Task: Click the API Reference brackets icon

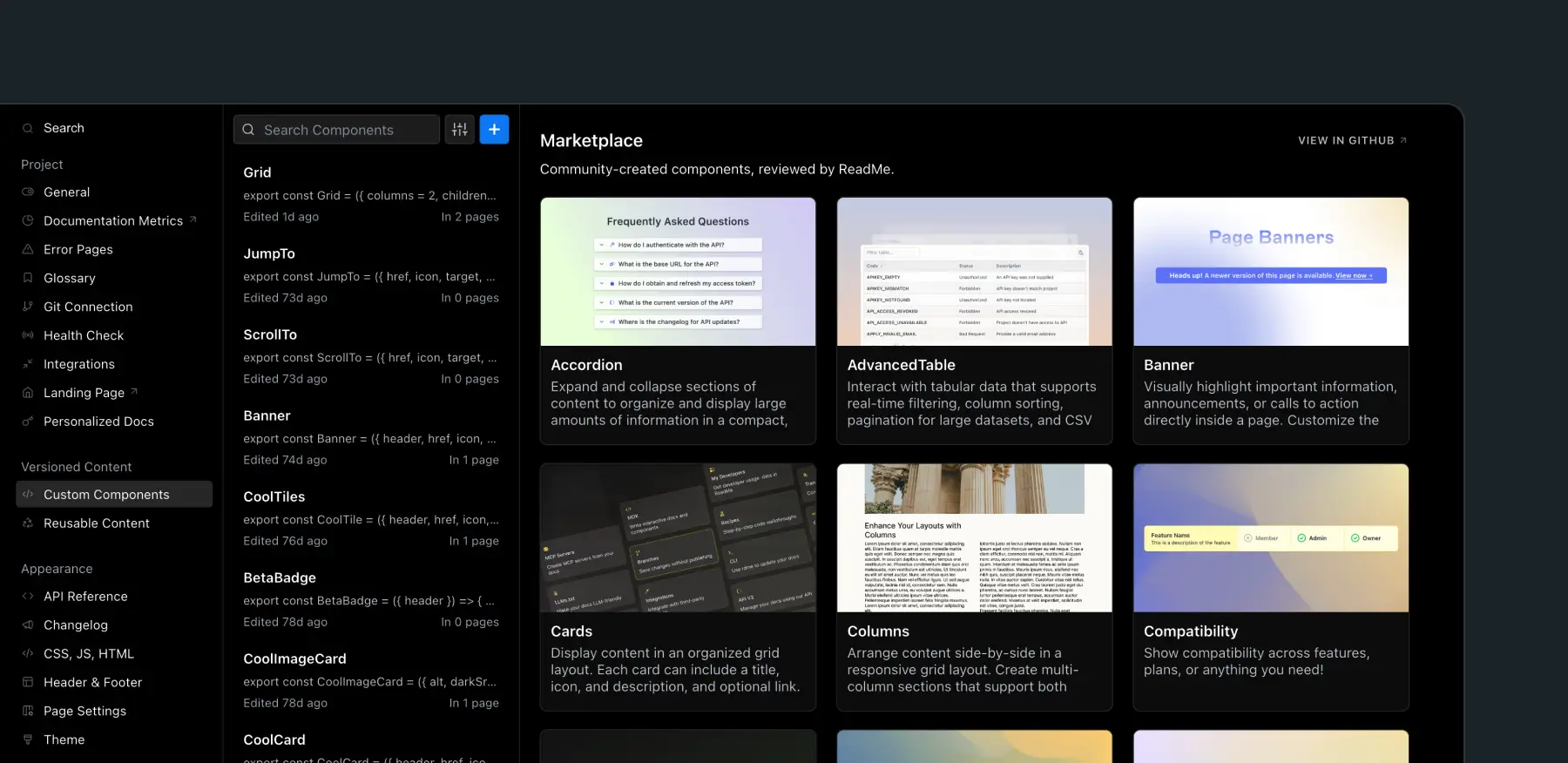Action: [28, 596]
